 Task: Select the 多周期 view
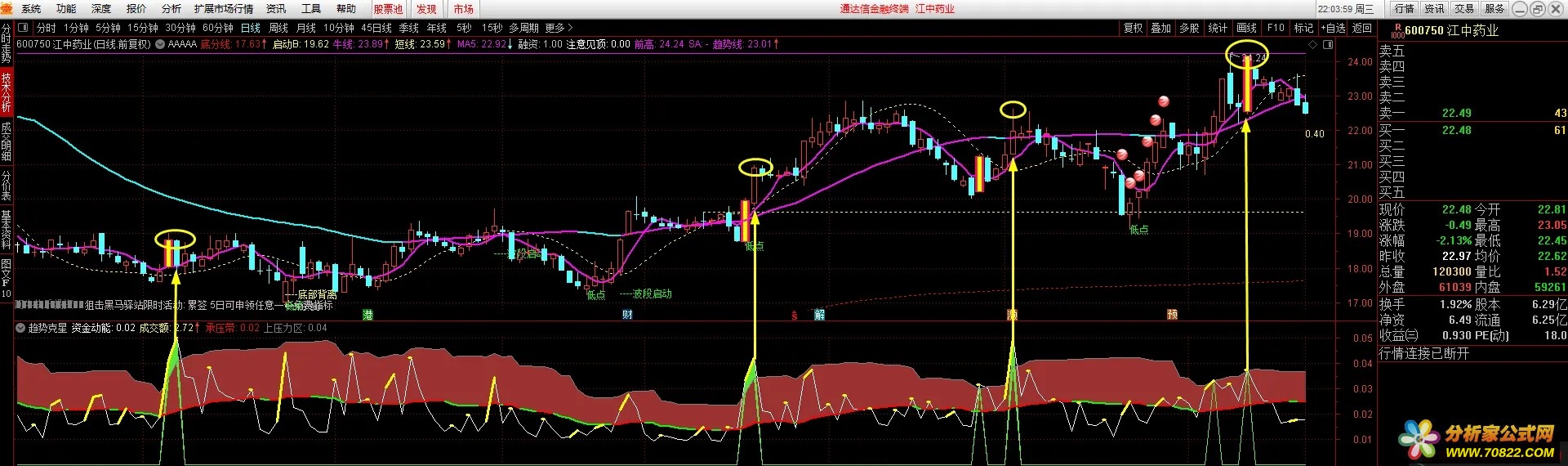(x=523, y=28)
